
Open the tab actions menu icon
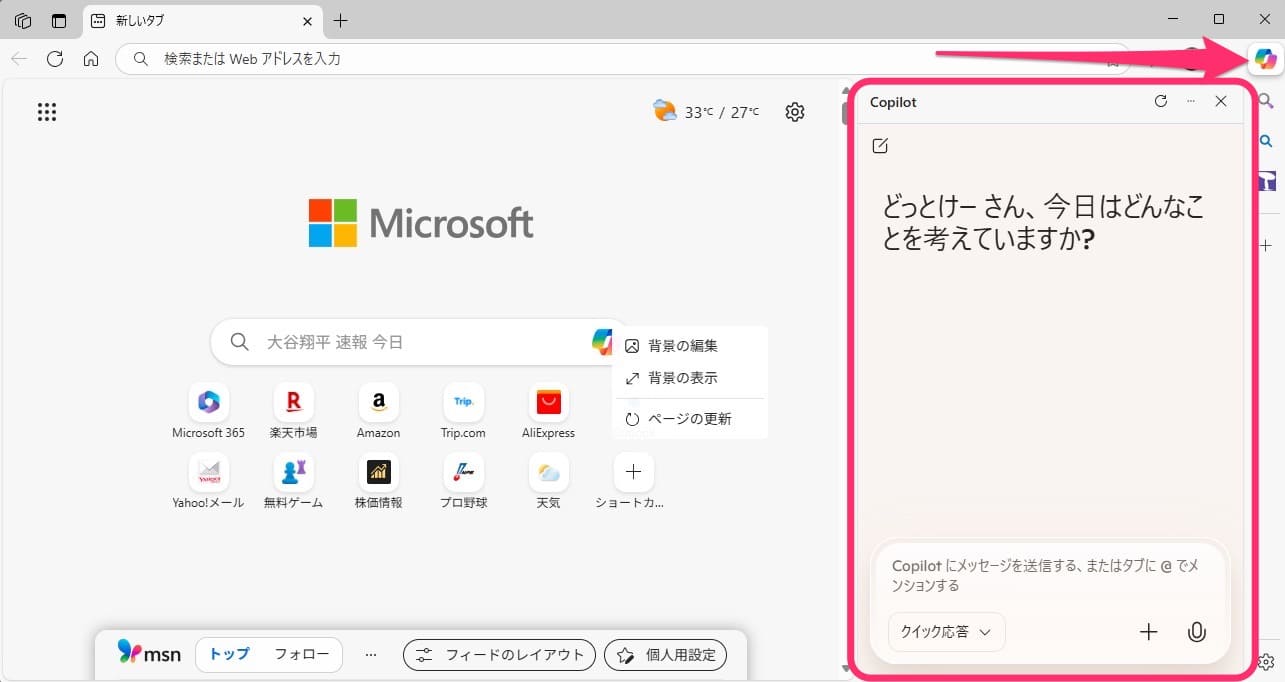(59, 20)
